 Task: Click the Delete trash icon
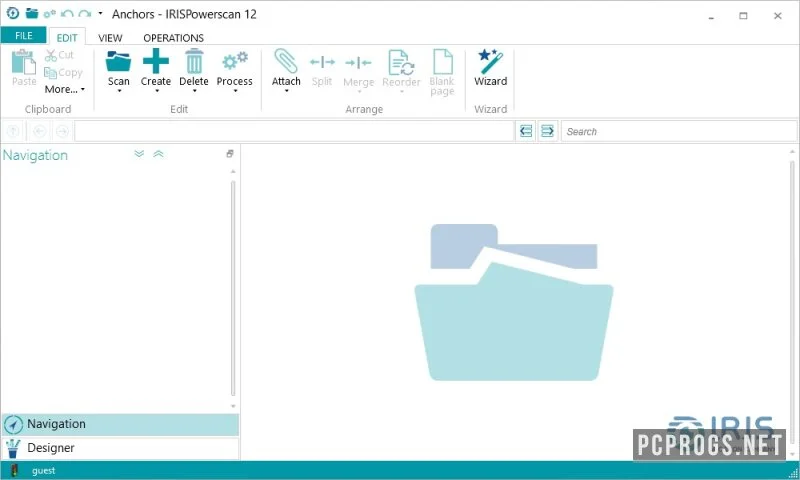click(x=194, y=61)
